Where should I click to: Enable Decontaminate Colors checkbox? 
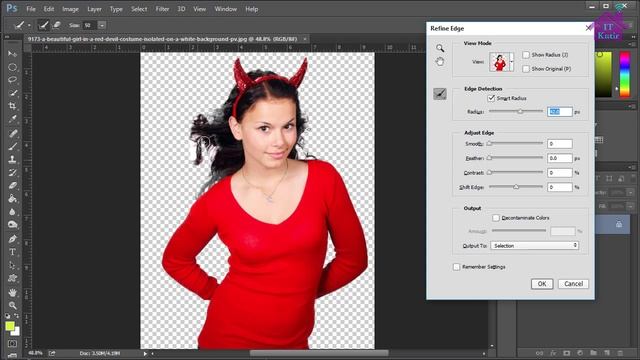coord(496,218)
